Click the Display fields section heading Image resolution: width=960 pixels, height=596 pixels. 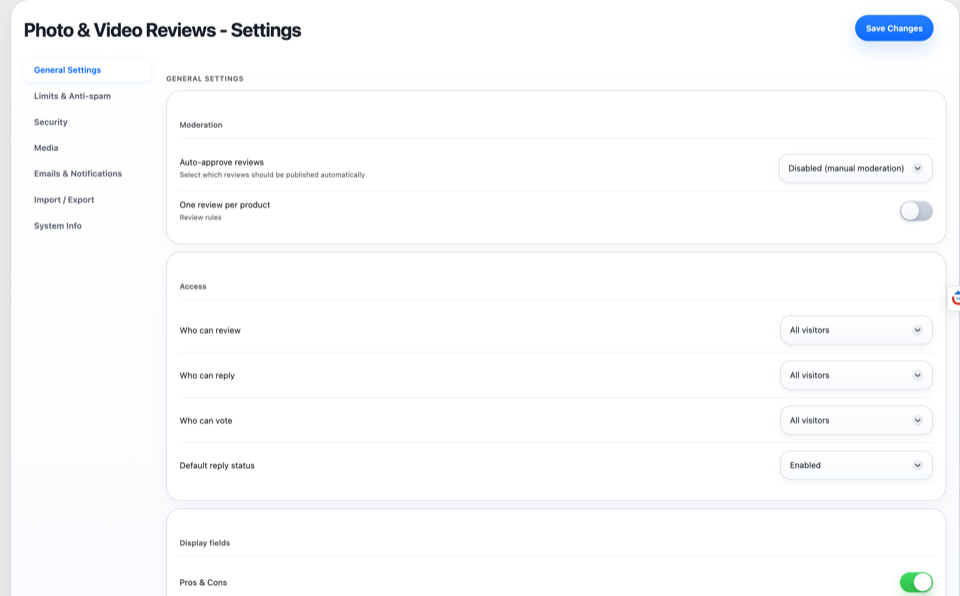click(204, 543)
